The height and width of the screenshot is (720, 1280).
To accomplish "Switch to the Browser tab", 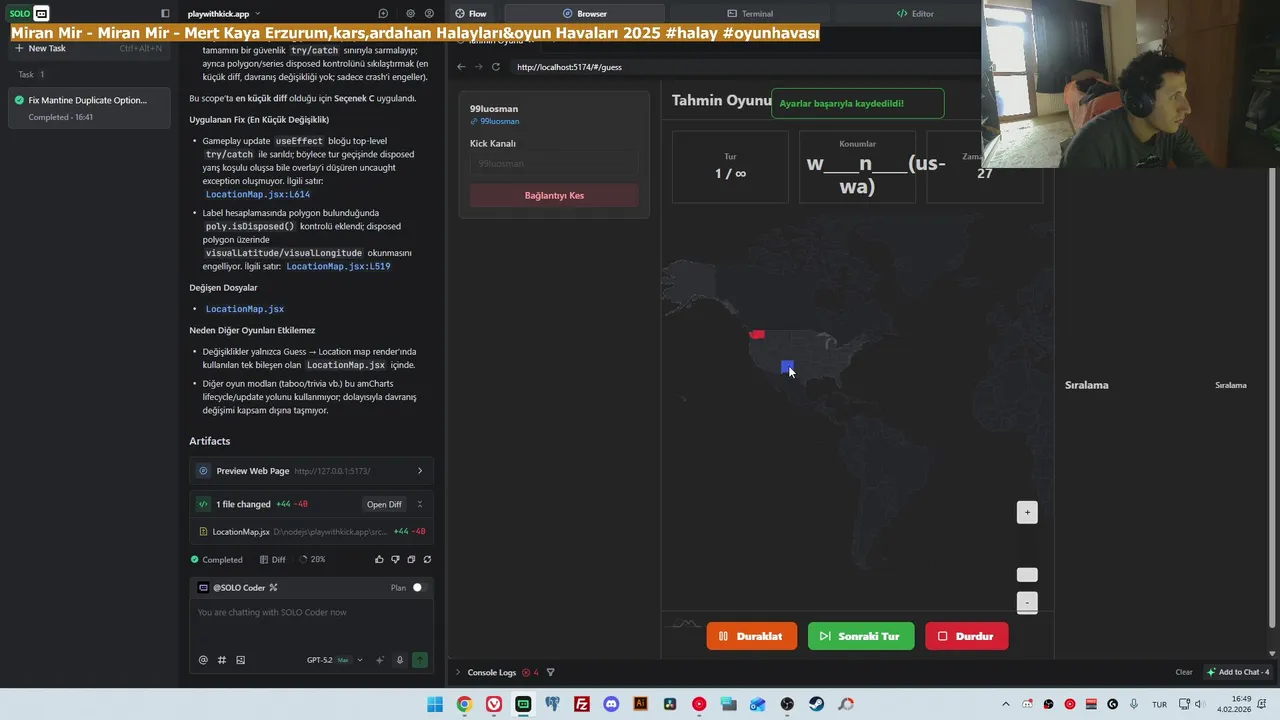I will tap(585, 14).
